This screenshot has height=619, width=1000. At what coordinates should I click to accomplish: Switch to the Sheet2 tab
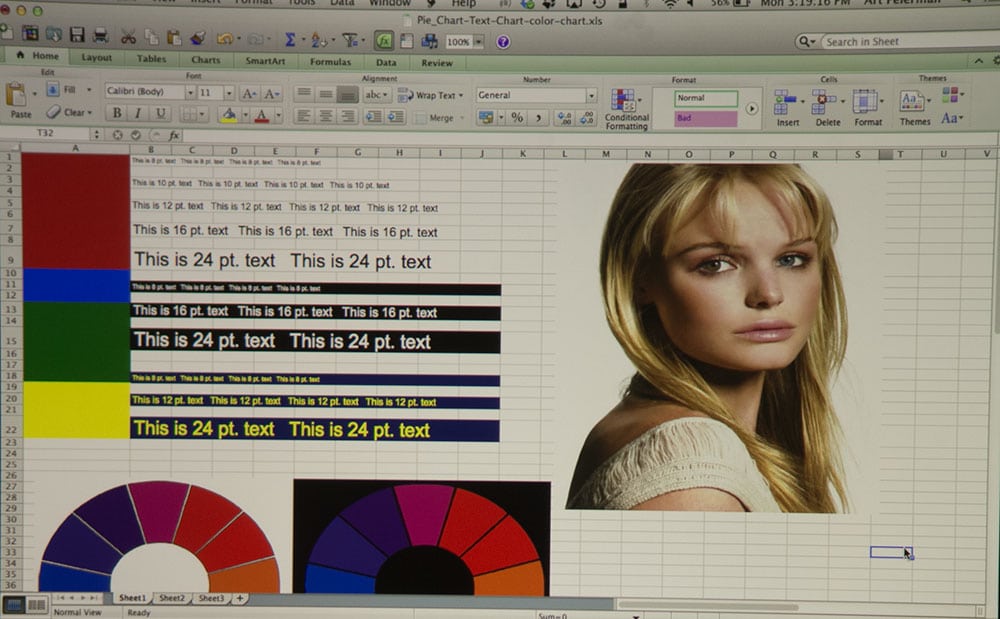[172, 598]
